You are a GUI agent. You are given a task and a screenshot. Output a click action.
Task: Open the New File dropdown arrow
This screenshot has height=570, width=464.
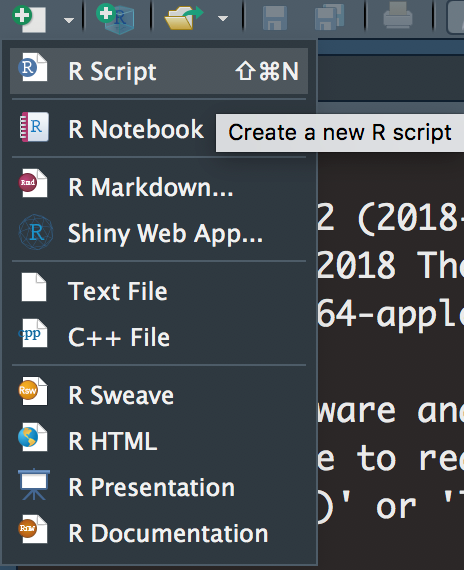69,20
